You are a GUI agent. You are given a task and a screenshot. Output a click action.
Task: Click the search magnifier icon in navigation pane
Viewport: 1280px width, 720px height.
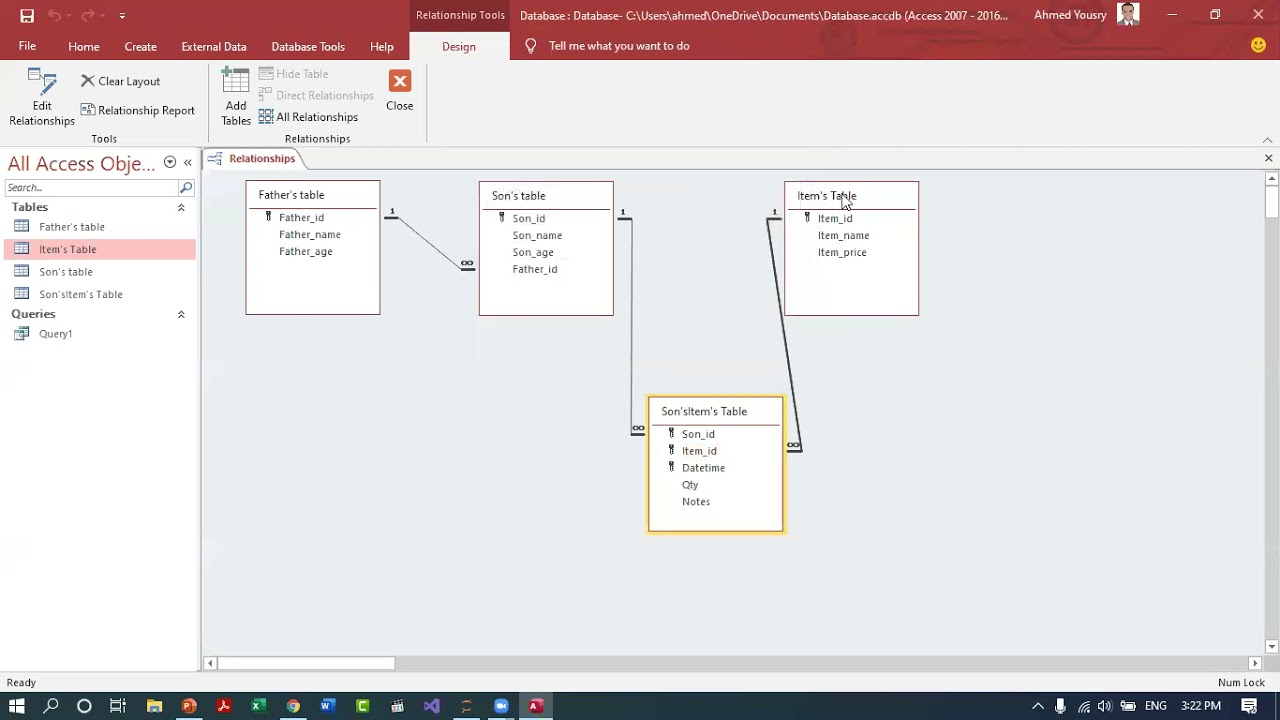[x=186, y=187]
